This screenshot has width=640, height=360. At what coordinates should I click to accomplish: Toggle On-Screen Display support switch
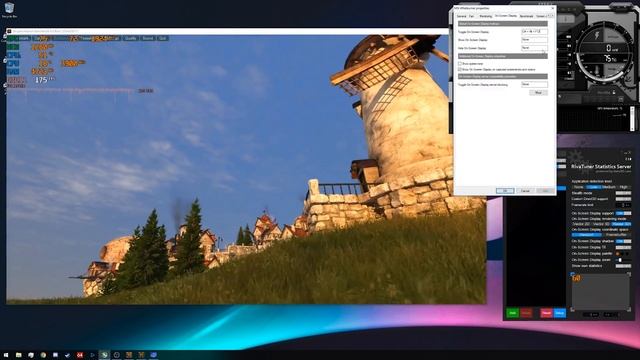coord(623,213)
